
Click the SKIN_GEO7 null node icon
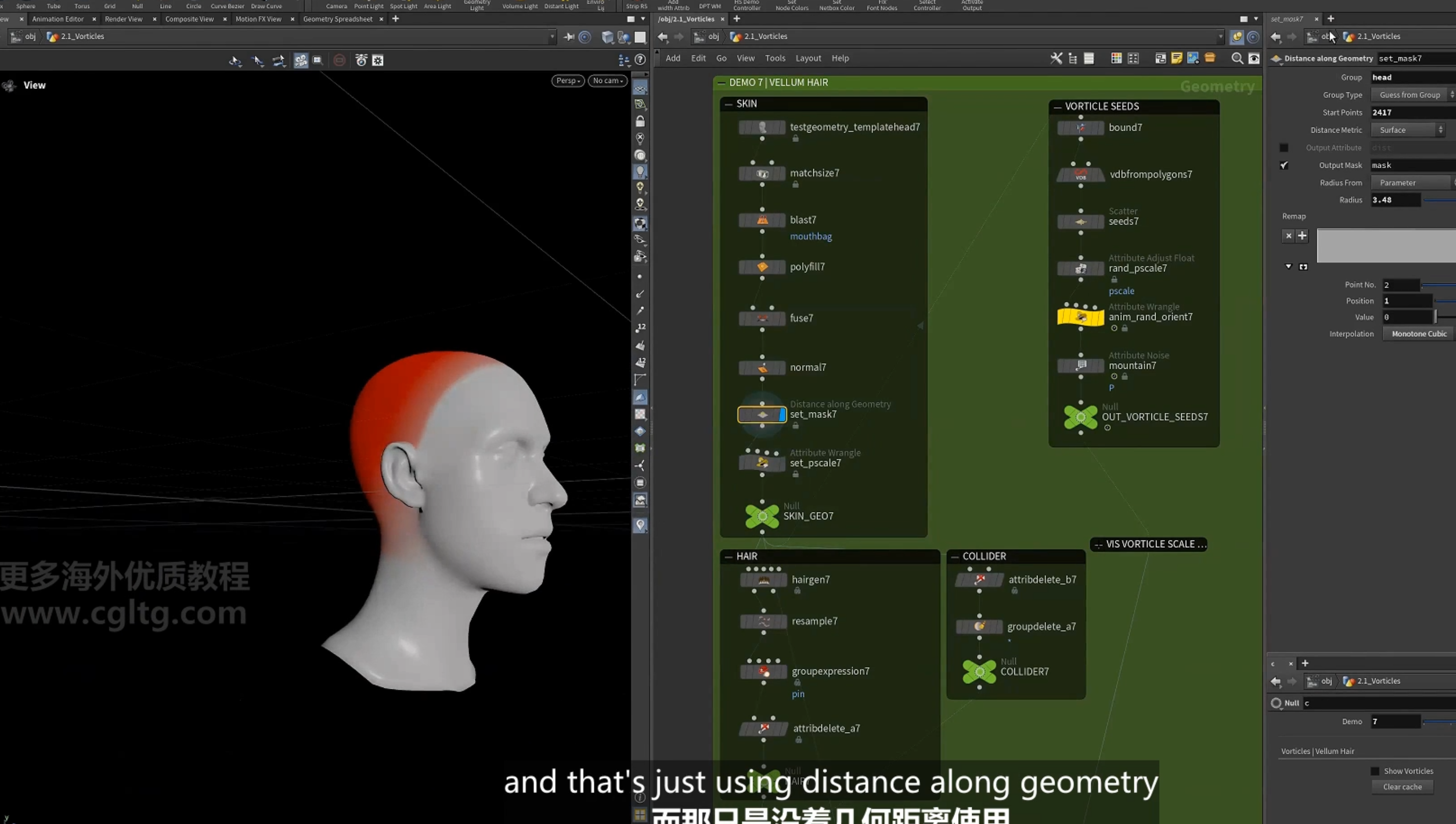tap(762, 516)
